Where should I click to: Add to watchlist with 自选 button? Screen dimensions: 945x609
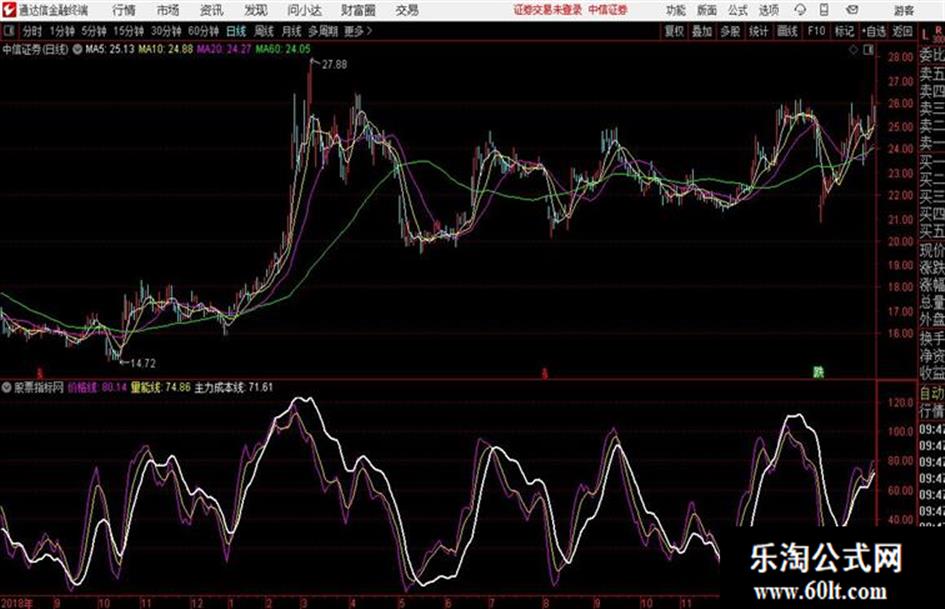874,31
